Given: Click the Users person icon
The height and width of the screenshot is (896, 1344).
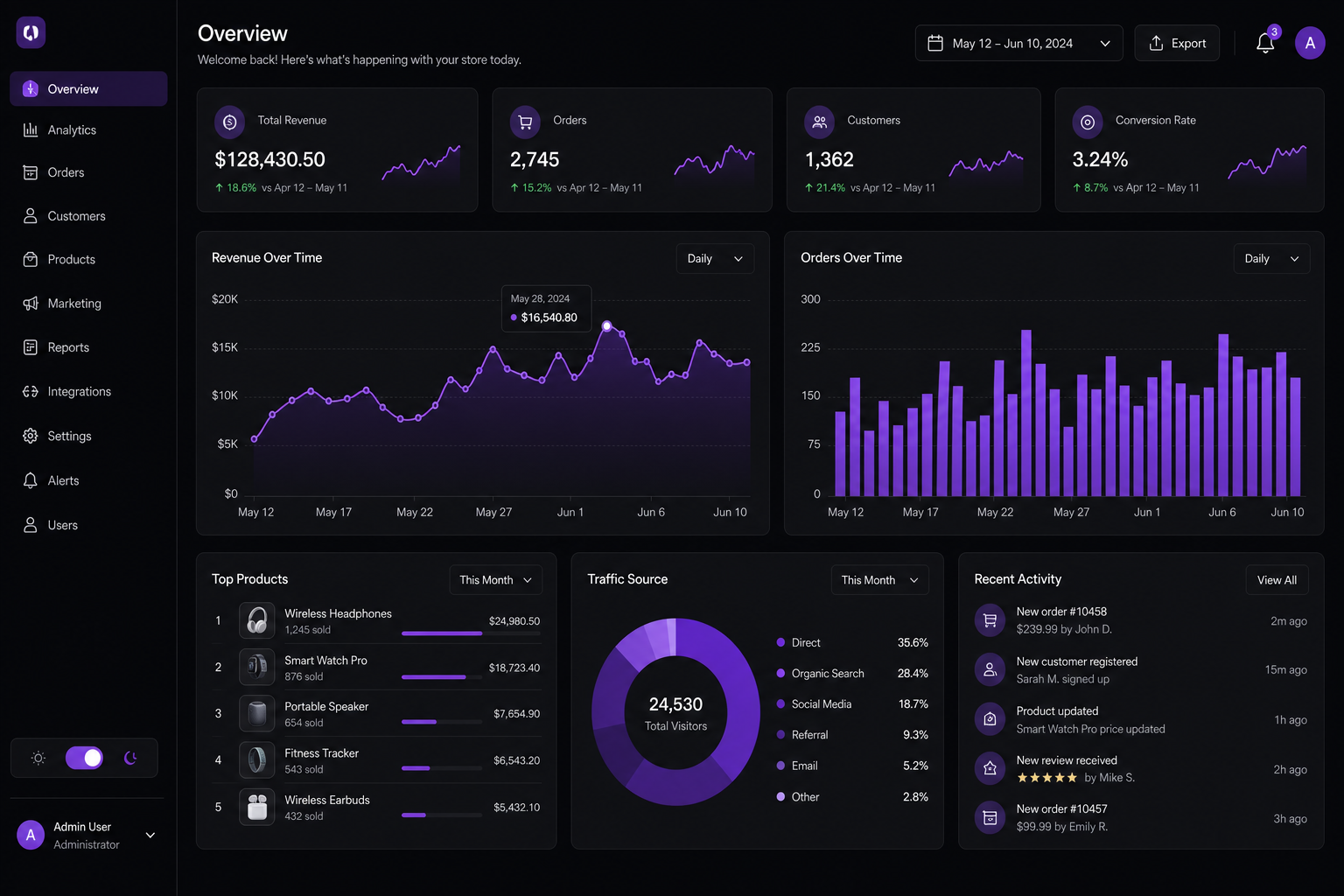Looking at the screenshot, I should point(31,525).
